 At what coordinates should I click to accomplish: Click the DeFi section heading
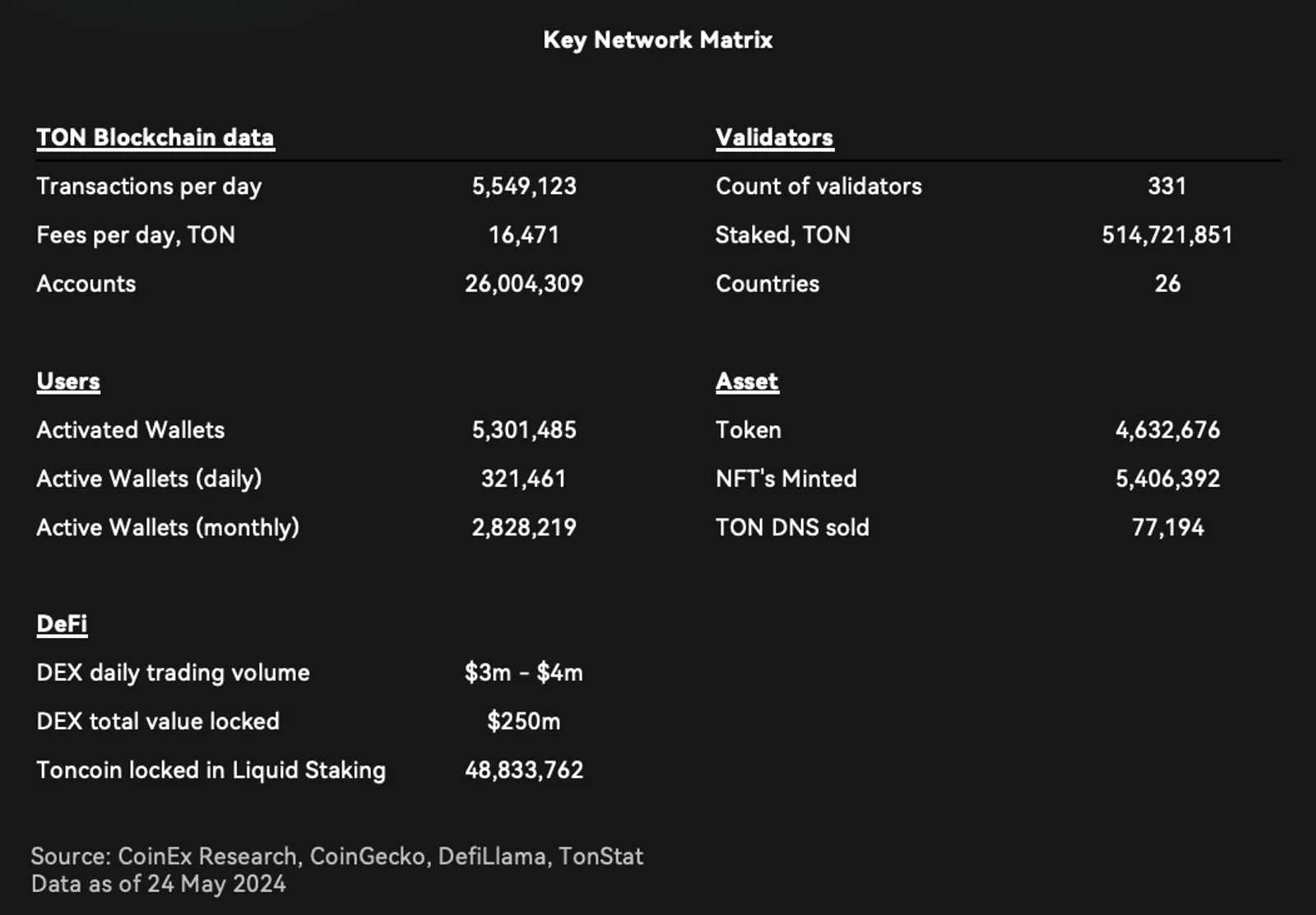click(x=62, y=624)
